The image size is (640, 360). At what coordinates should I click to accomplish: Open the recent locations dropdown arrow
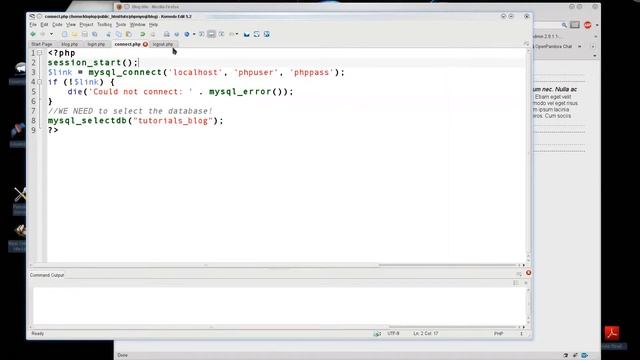coord(51,34)
